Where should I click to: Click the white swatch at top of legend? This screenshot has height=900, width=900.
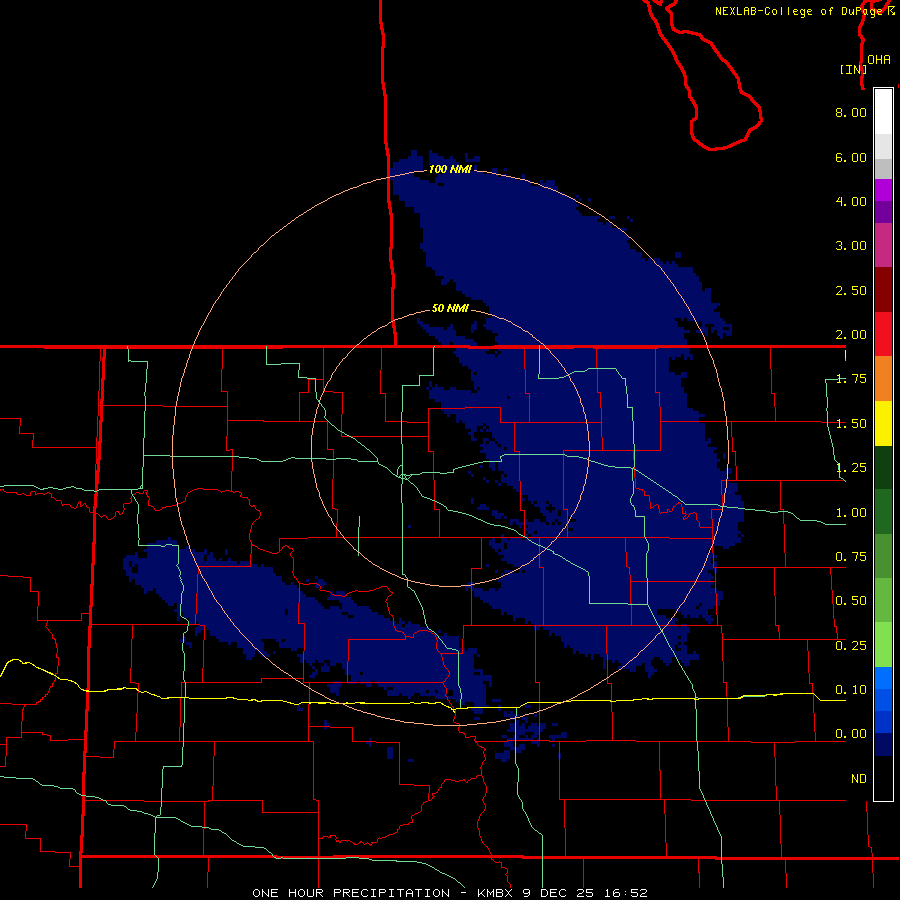tap(883, 111)
